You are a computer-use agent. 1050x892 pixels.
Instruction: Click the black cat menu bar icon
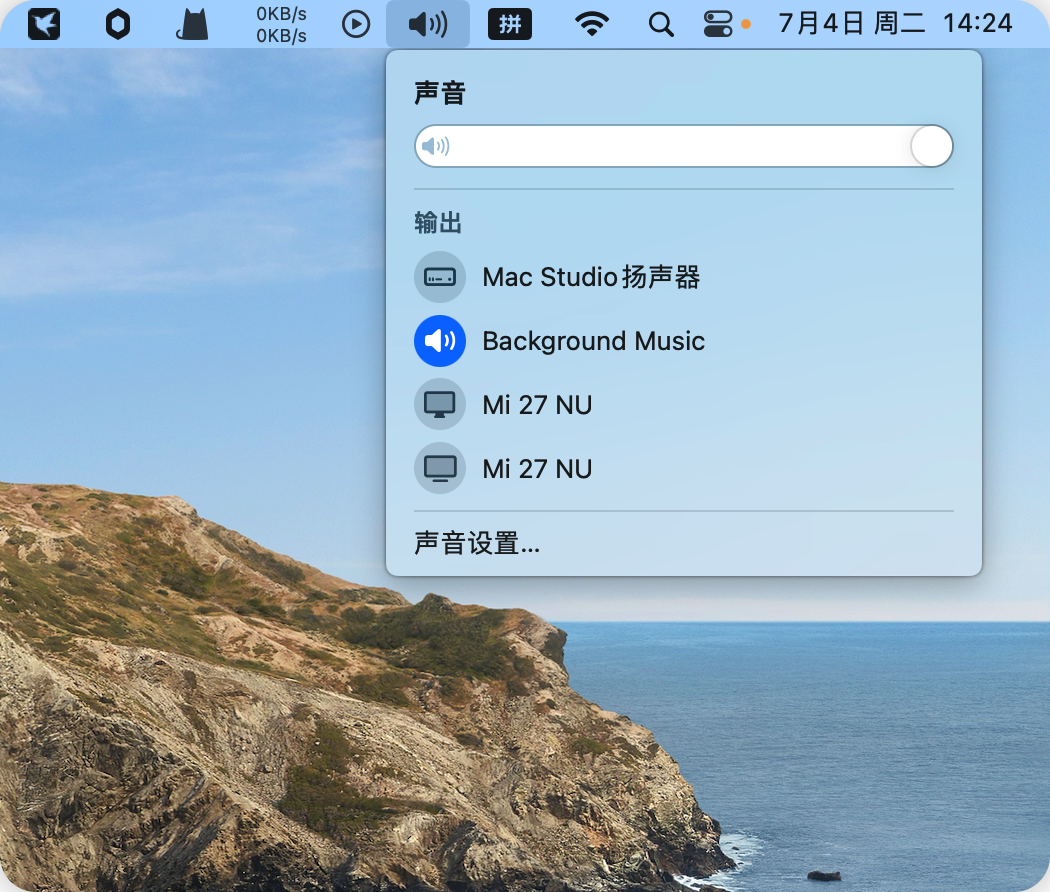click(x=192, y=24)
